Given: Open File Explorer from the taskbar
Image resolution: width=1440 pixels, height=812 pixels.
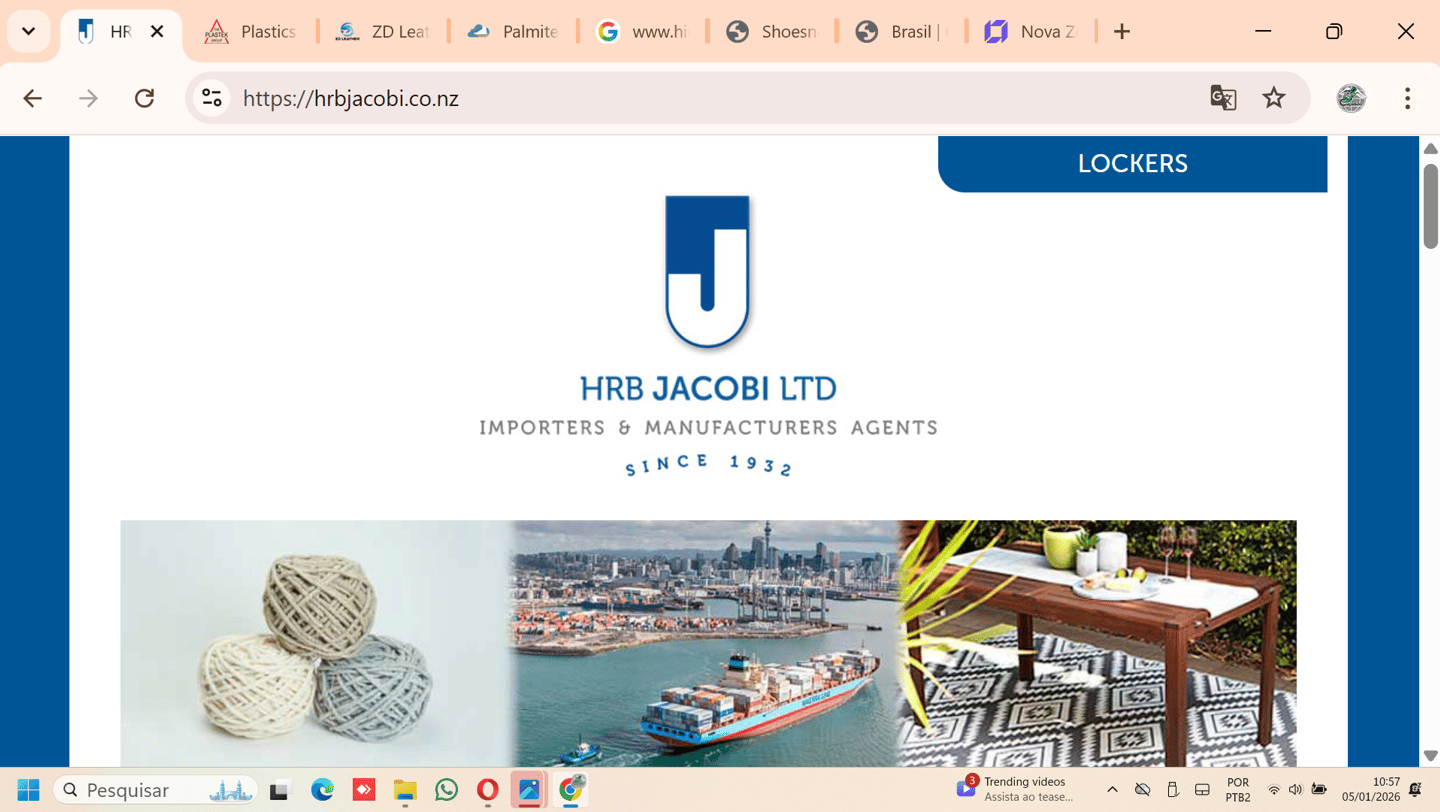Looking at the screenshot, I should [x=405, y=790].
